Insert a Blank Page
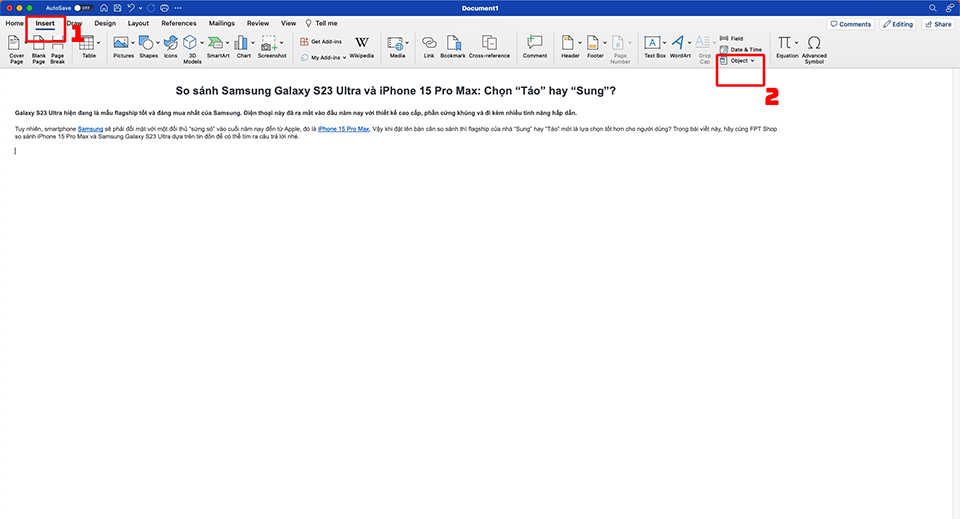The width and height of the screenshot is (960, 519). [39, 49]
